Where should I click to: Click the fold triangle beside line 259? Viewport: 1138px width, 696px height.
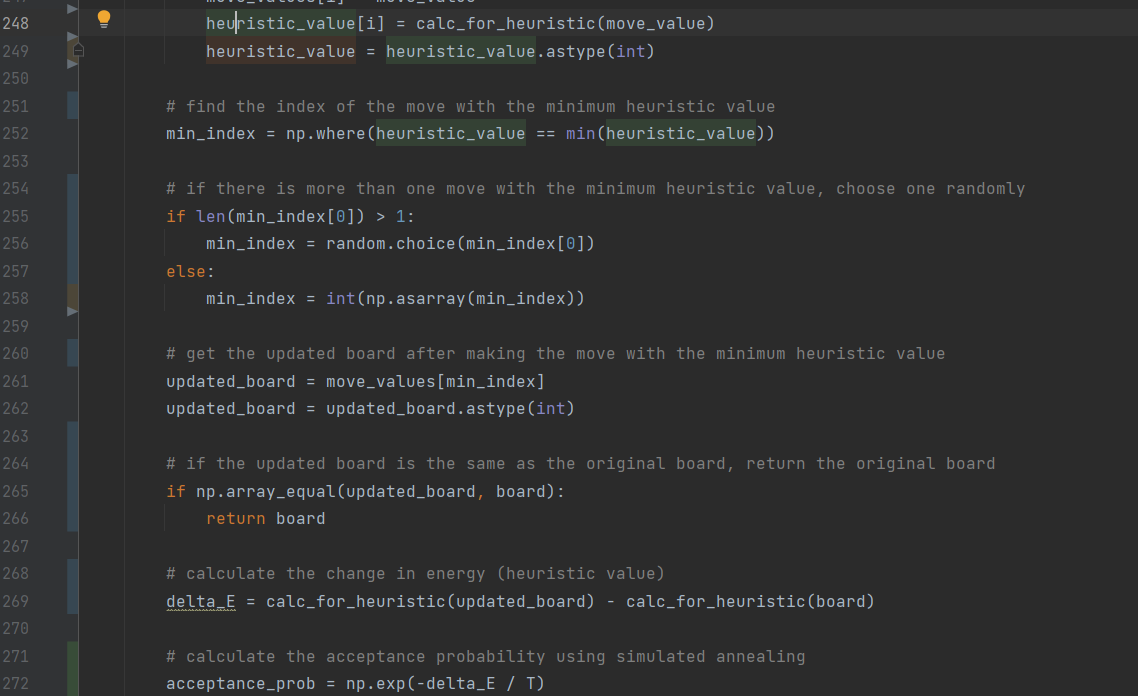pyautogui.click(x=70, y=311)
